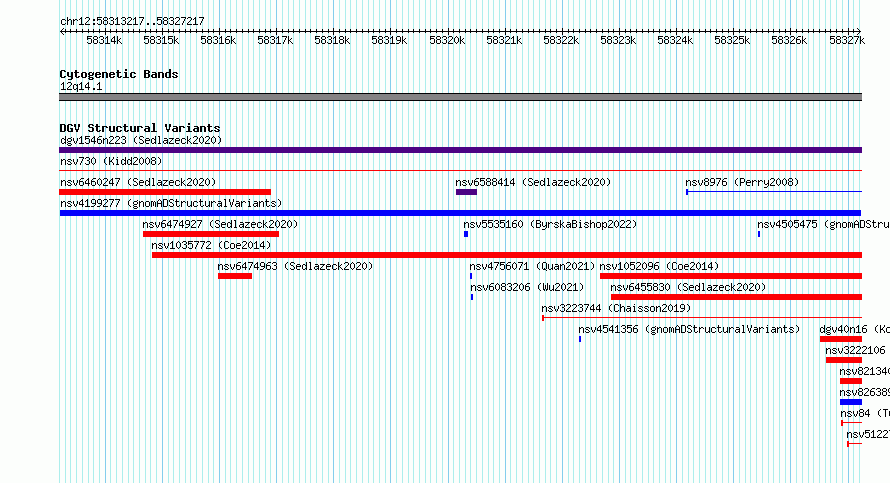Click the dgv40n16 red variant bar
This screenshot has width=890, height=483.
coord(841,339)
